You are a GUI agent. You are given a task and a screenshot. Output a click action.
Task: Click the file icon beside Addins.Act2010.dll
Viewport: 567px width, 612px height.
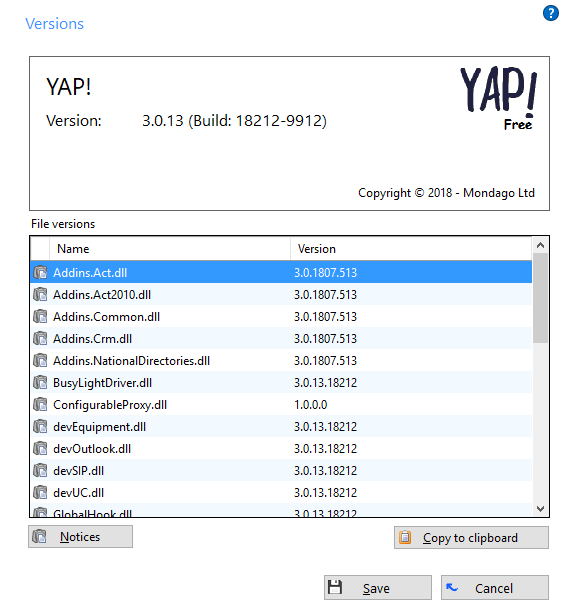pos(40,294)
